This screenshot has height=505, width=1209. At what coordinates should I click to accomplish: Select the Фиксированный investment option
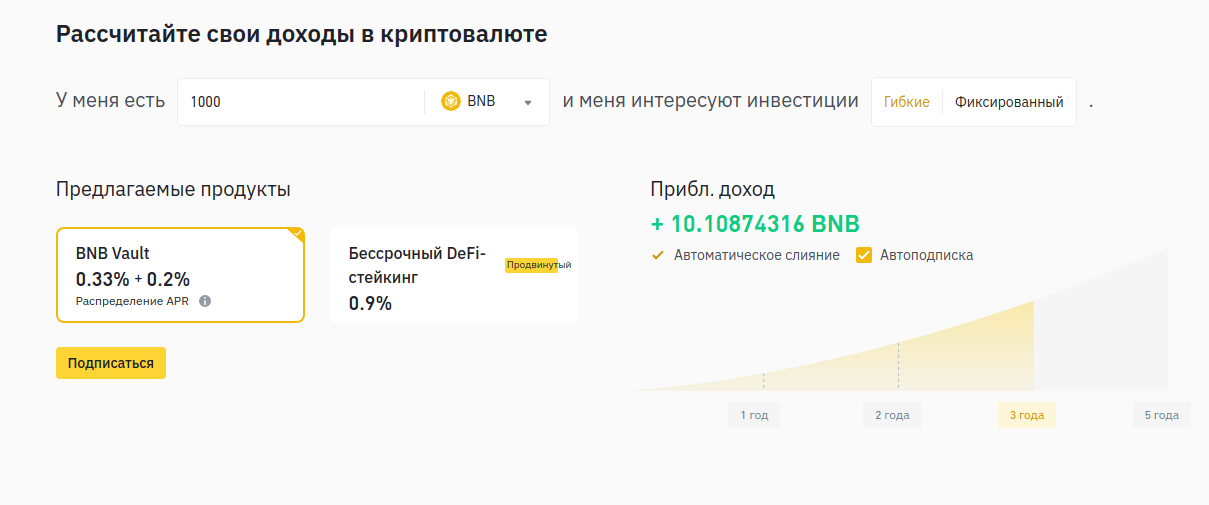pyautogui.click(x=1009, y=102)
